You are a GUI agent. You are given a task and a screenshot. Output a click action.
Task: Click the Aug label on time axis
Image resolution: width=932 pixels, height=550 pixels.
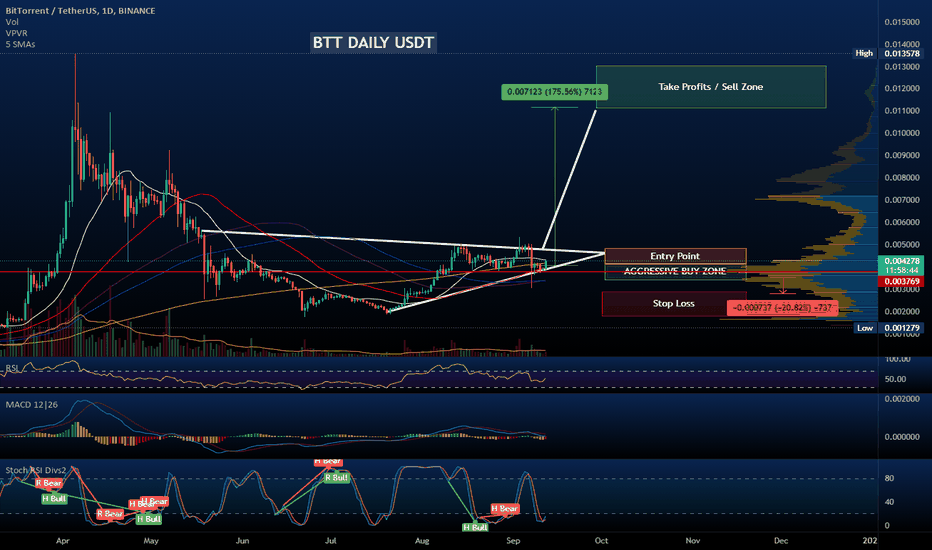point(421,540)
